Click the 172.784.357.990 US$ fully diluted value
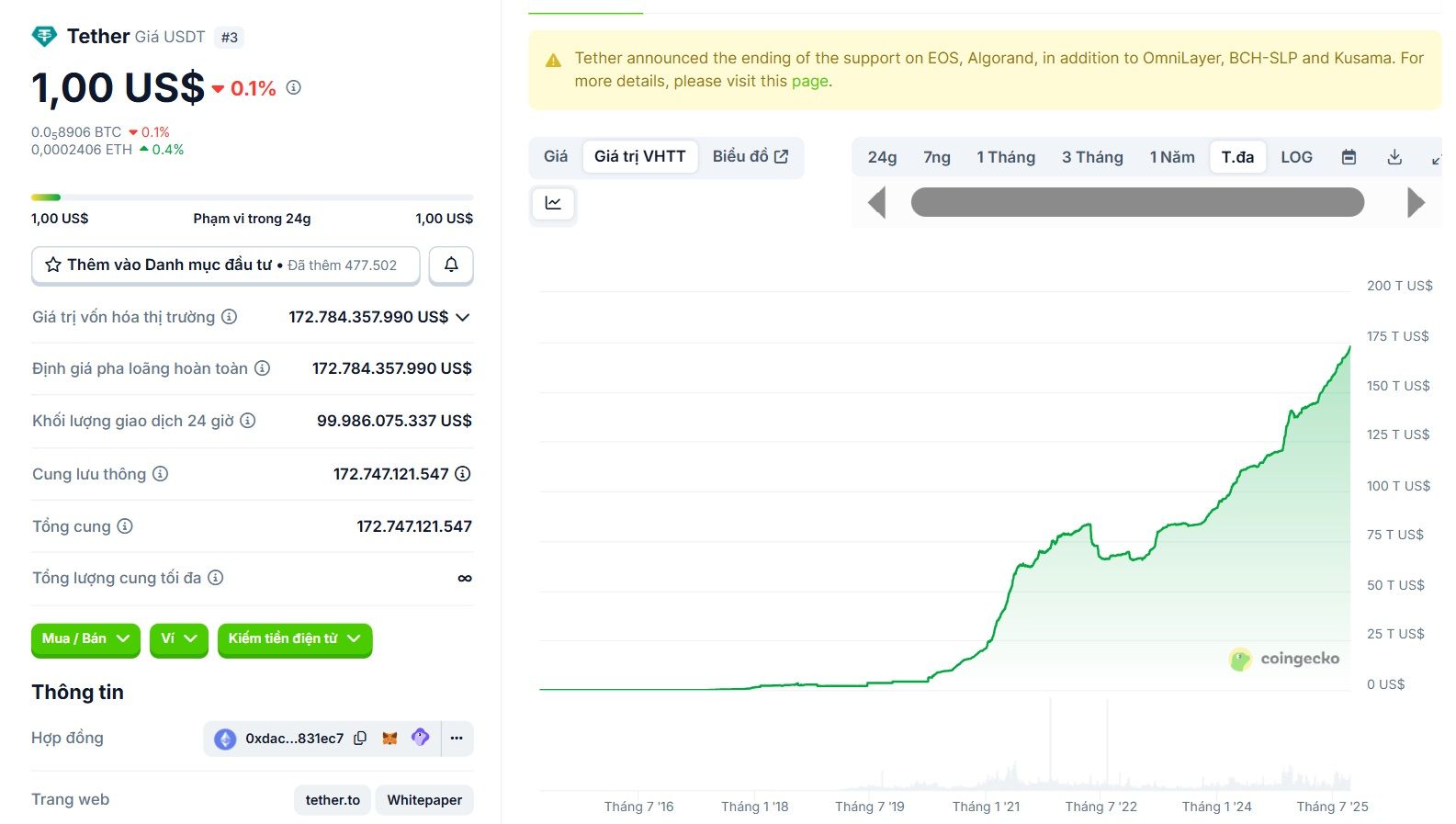Viewport: 1456px width, 824px height. click(x=392, y=368)
